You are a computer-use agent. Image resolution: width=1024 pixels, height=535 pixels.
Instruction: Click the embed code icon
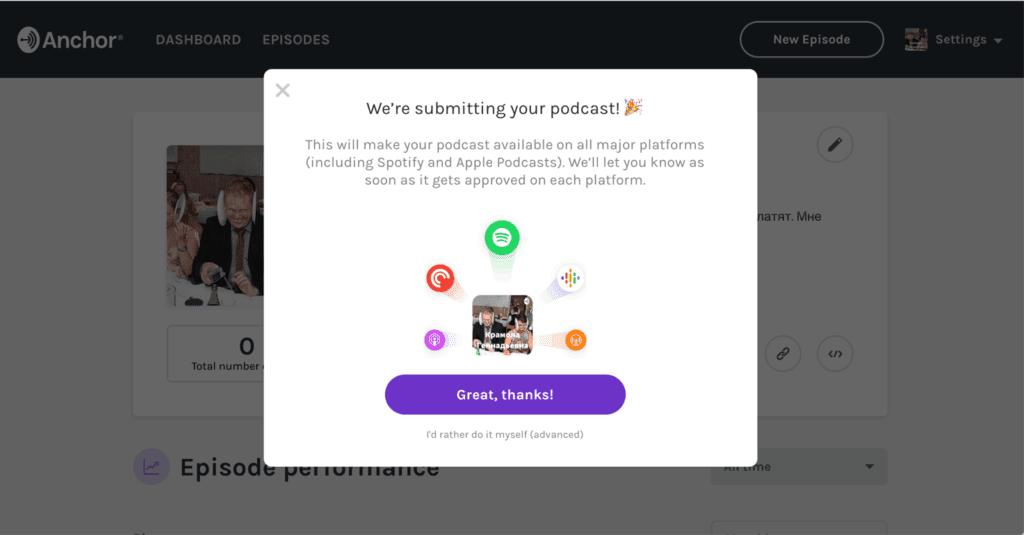[835, 353]
